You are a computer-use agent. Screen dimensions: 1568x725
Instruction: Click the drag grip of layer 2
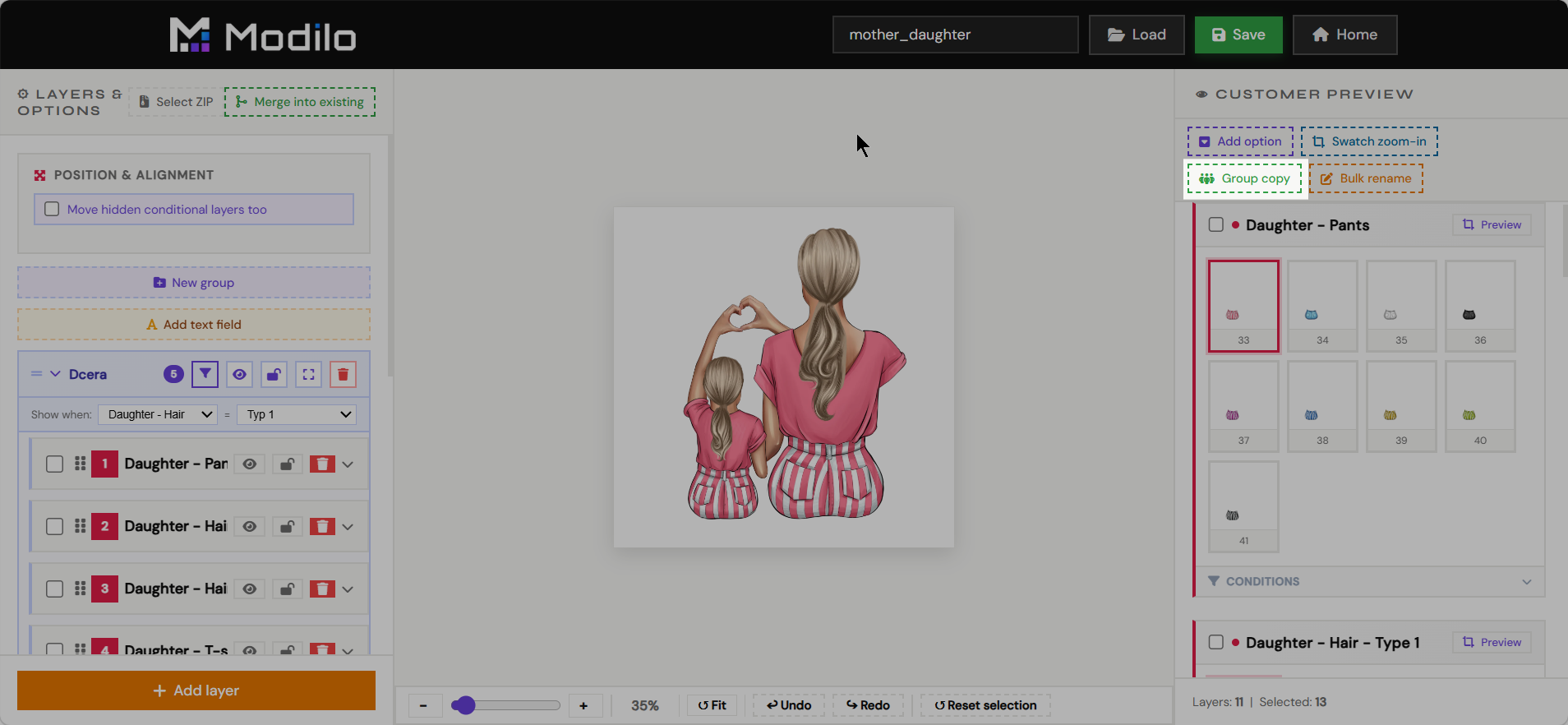click(80, 526)
